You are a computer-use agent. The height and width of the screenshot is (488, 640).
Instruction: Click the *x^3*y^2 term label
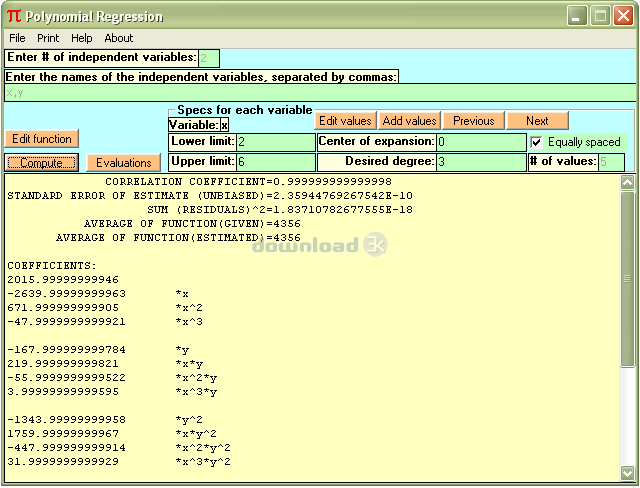click(203, 462)
